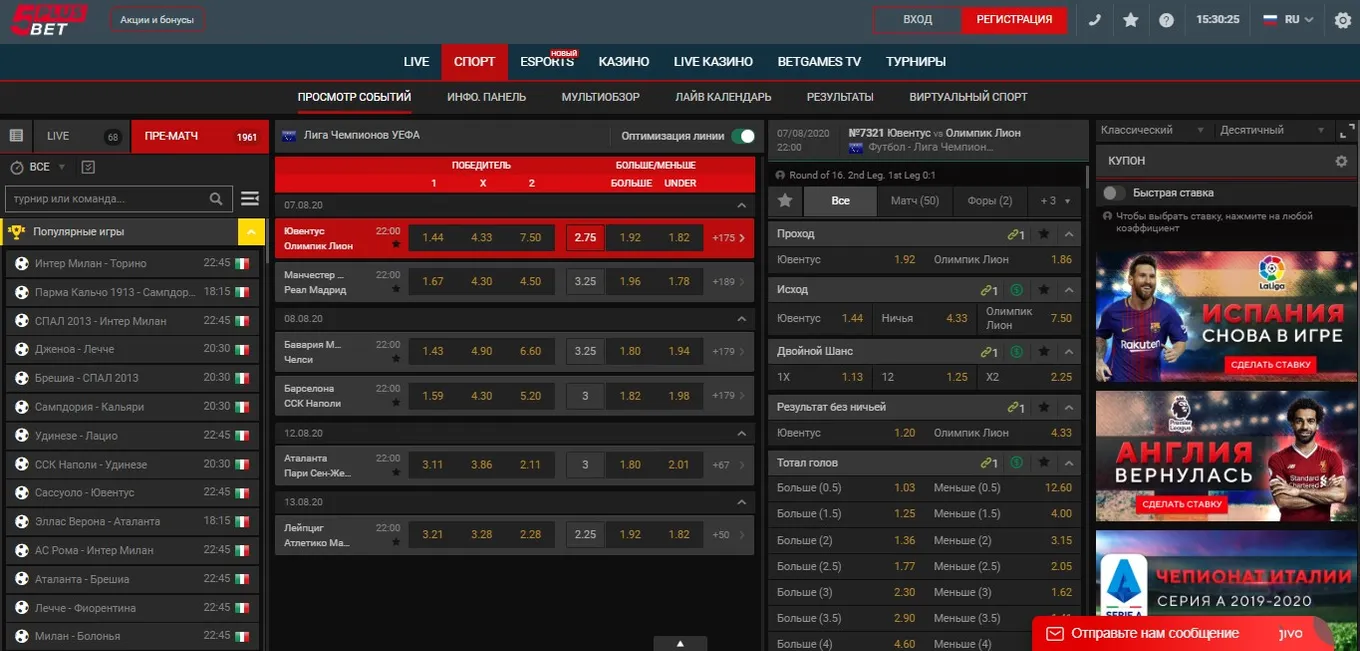Viewport: 1360px width, 651px height.
Task: Open help question mark icon
Action: (1166, 19)
